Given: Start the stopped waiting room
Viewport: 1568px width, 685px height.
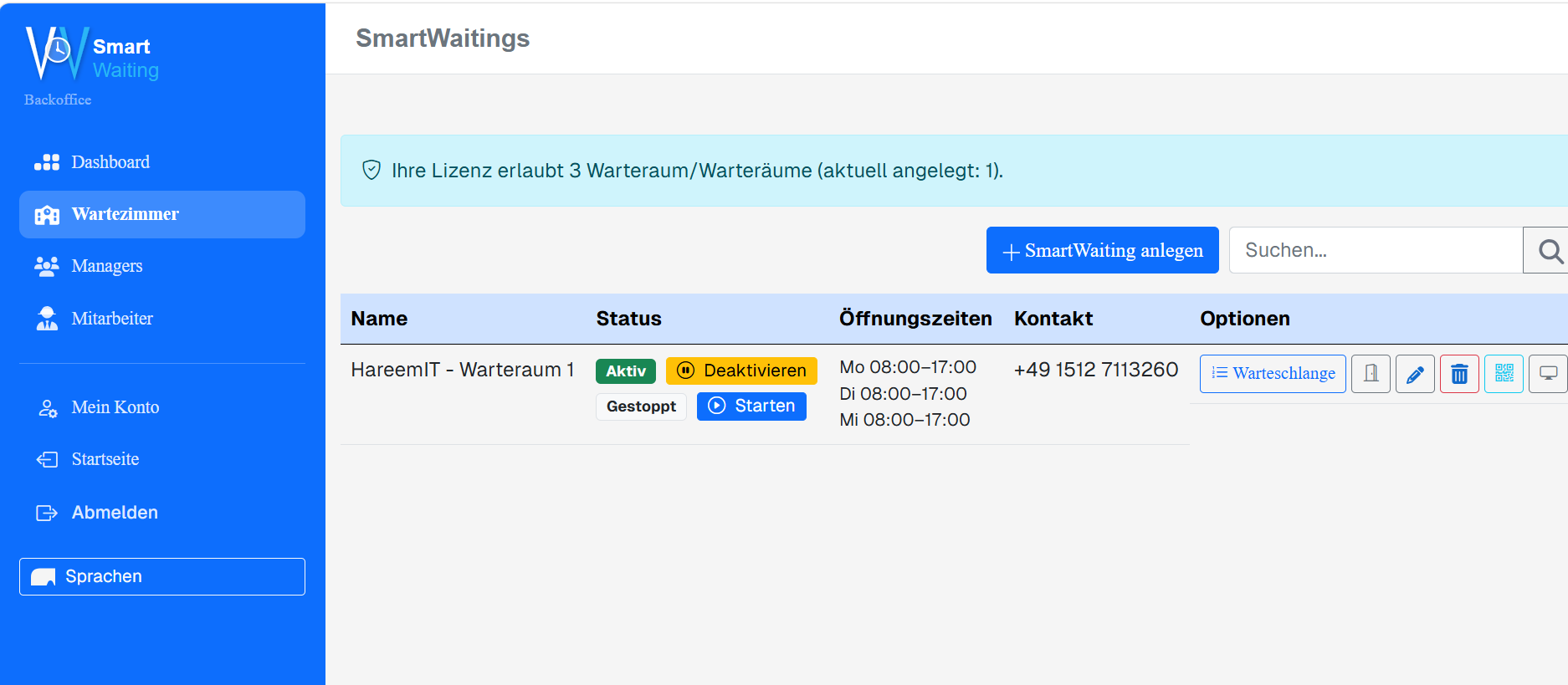Looking at the screenshot, I should point(751,406).
